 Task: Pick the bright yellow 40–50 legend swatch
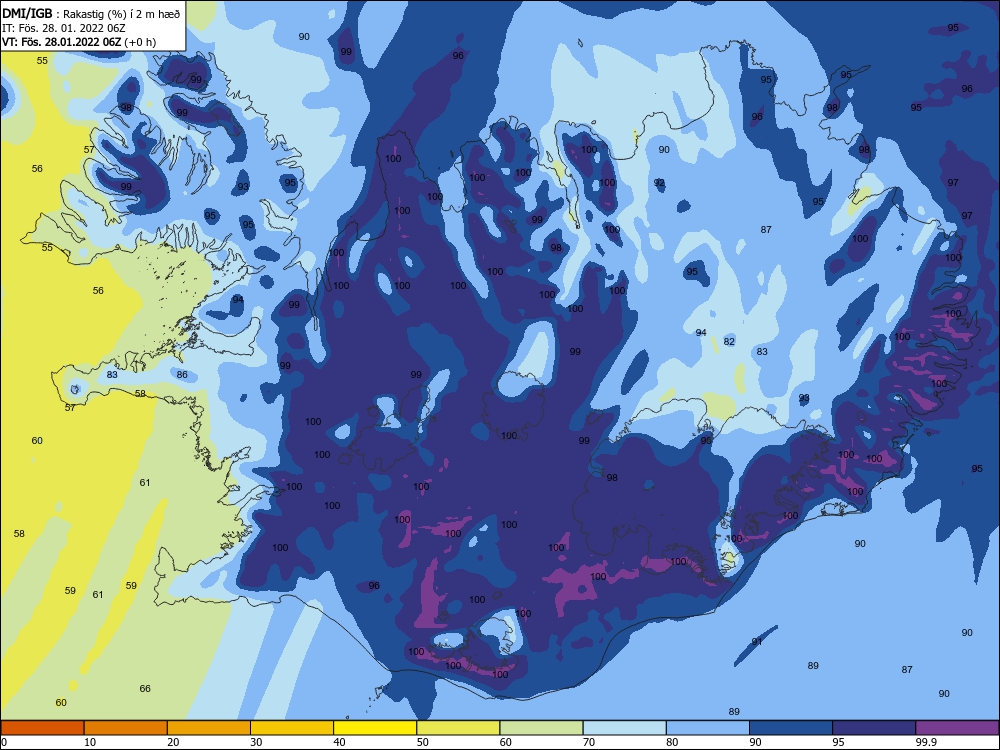[375, 728]
